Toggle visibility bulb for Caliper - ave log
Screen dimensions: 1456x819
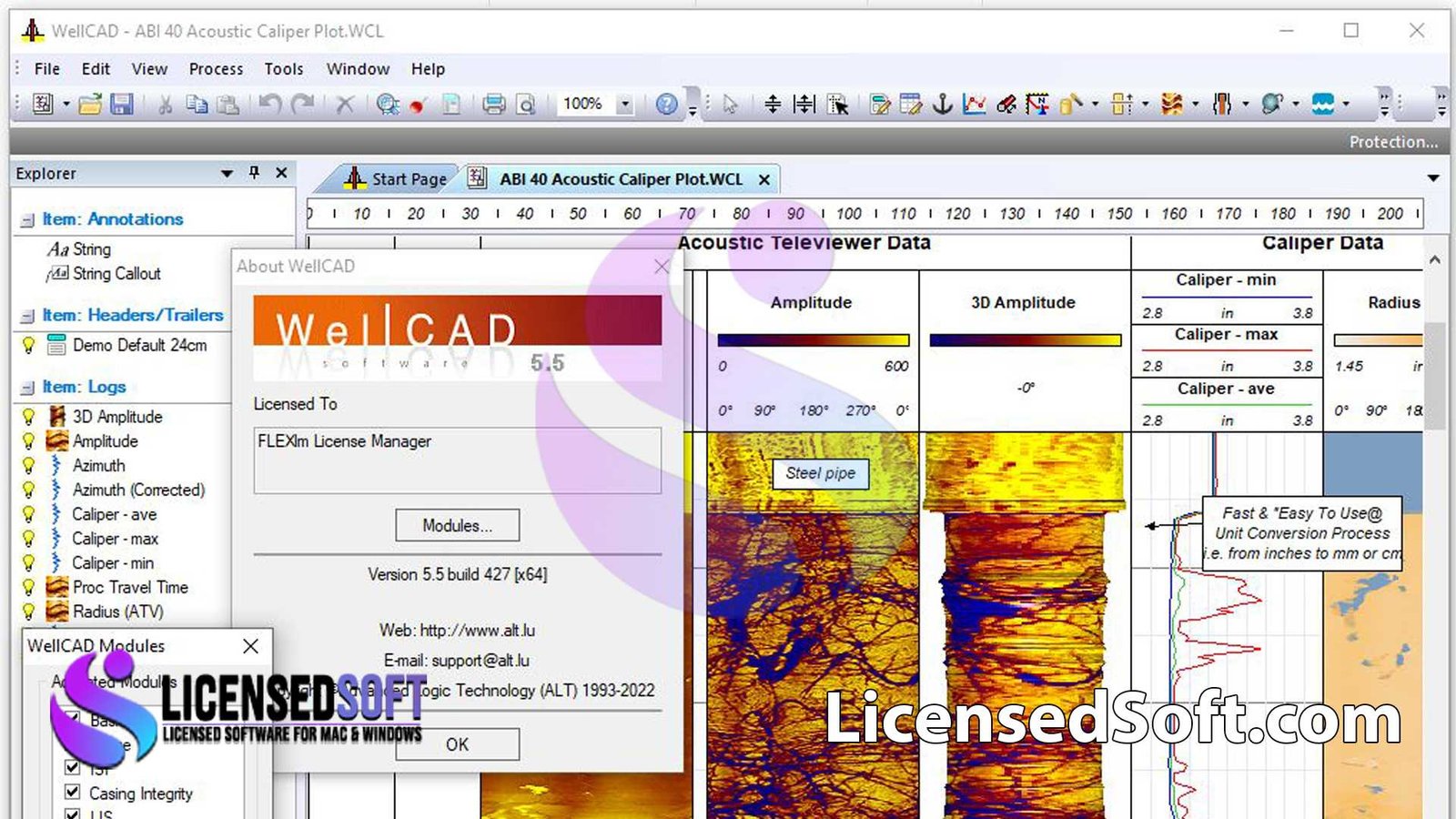tap(29, 514)
